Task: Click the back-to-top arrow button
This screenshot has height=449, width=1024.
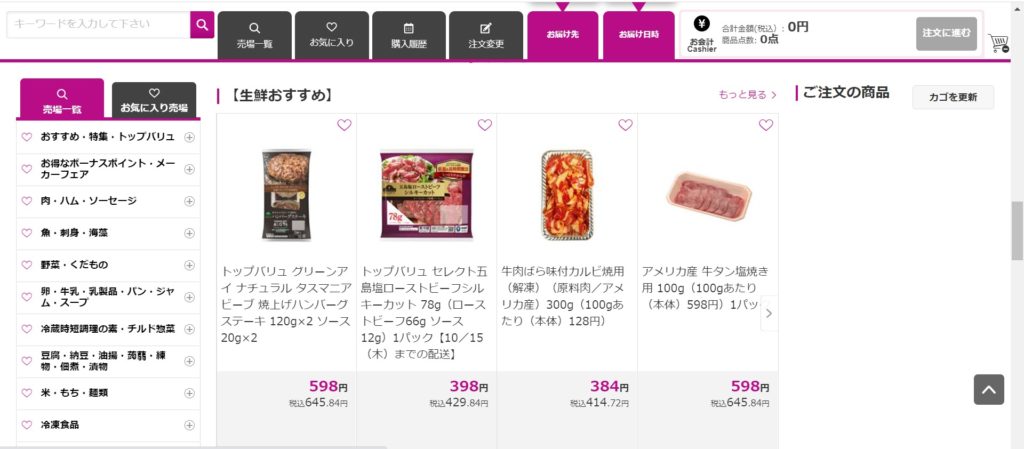Action: point(989,390)
